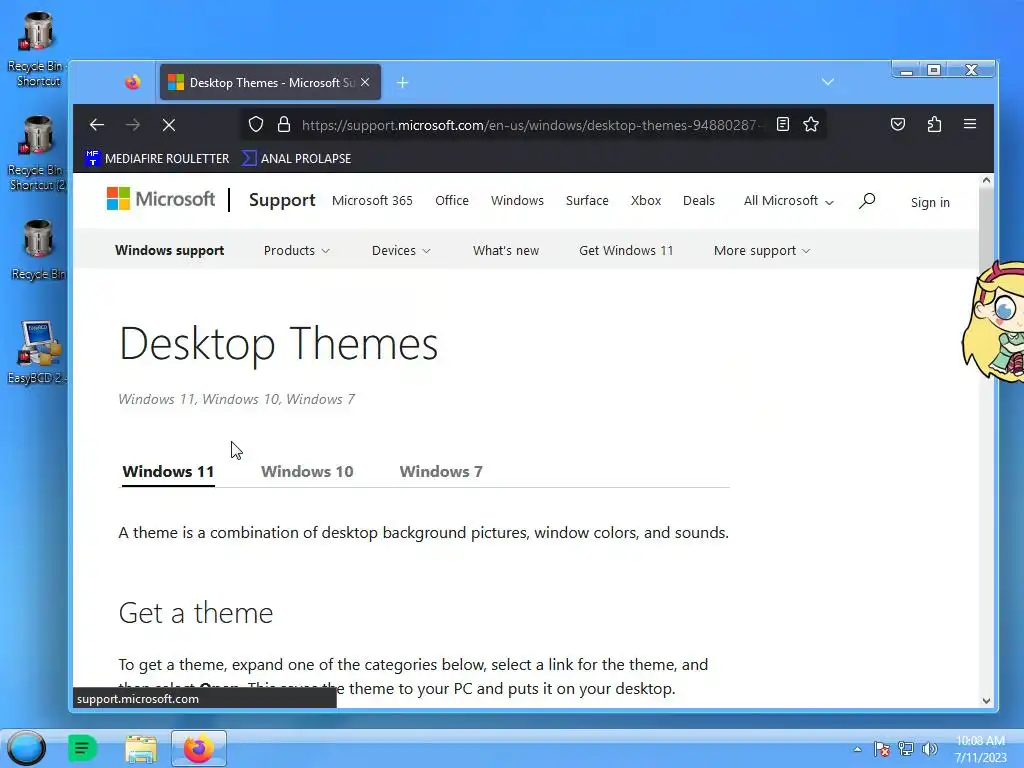The height and width of the screenshot is (768, 1024).
Task: Open the tracking protection shield icon
Action: pos(256,125)
